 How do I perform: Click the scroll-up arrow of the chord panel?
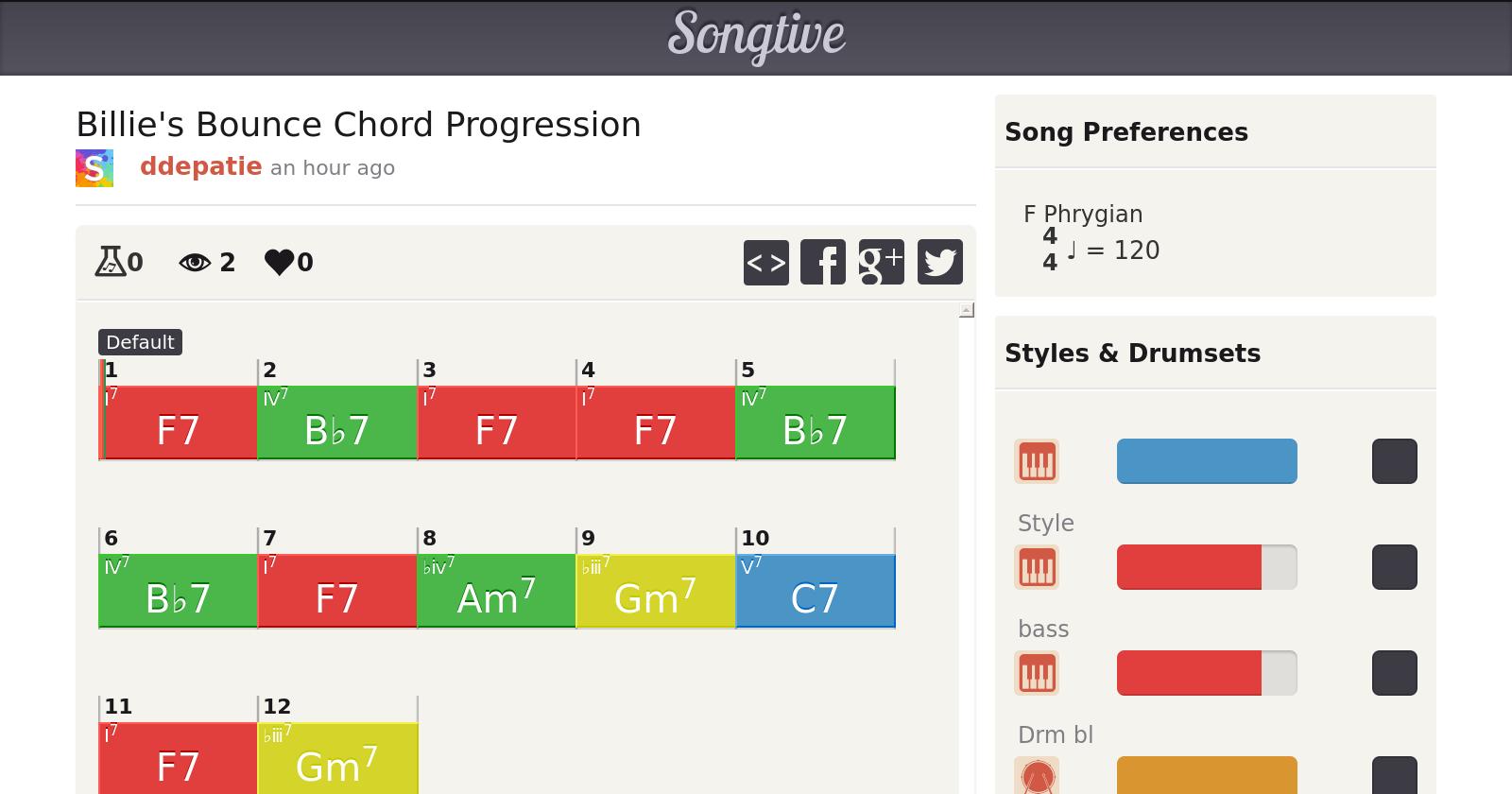click(x=967, y=310)
